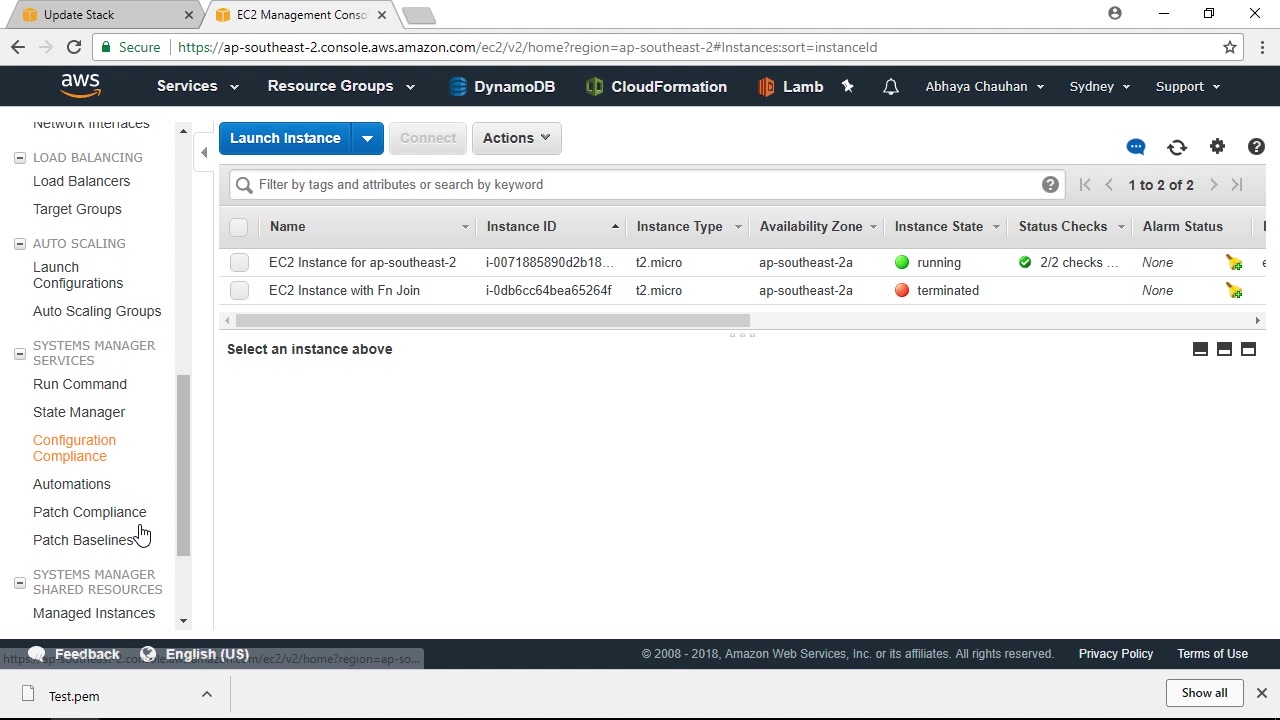Open Test.pem download options chevron
Image resolution: width=1280 pixels, height=720 pixels.
(207, 695)
